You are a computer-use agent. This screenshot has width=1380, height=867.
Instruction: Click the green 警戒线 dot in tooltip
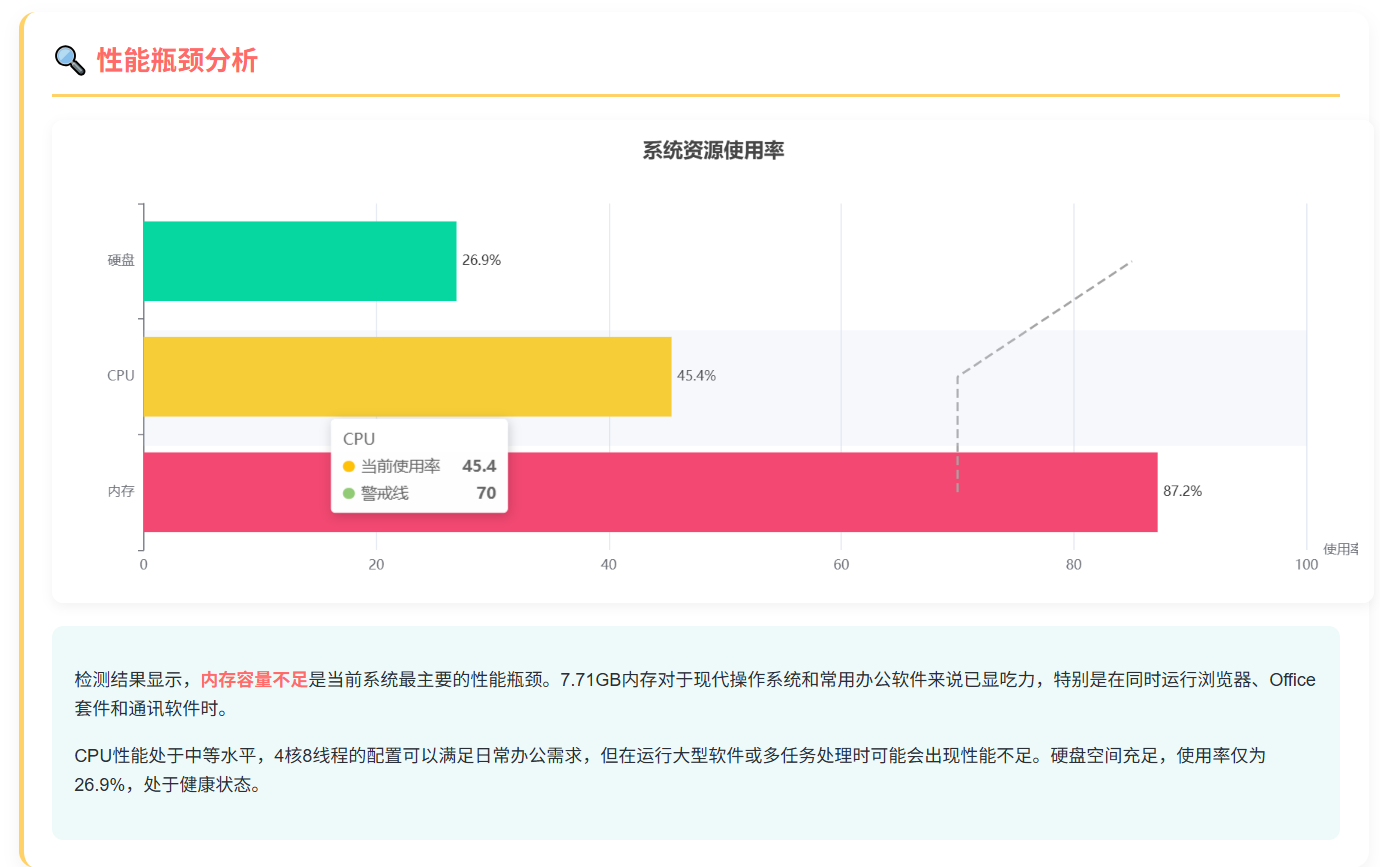349,493
